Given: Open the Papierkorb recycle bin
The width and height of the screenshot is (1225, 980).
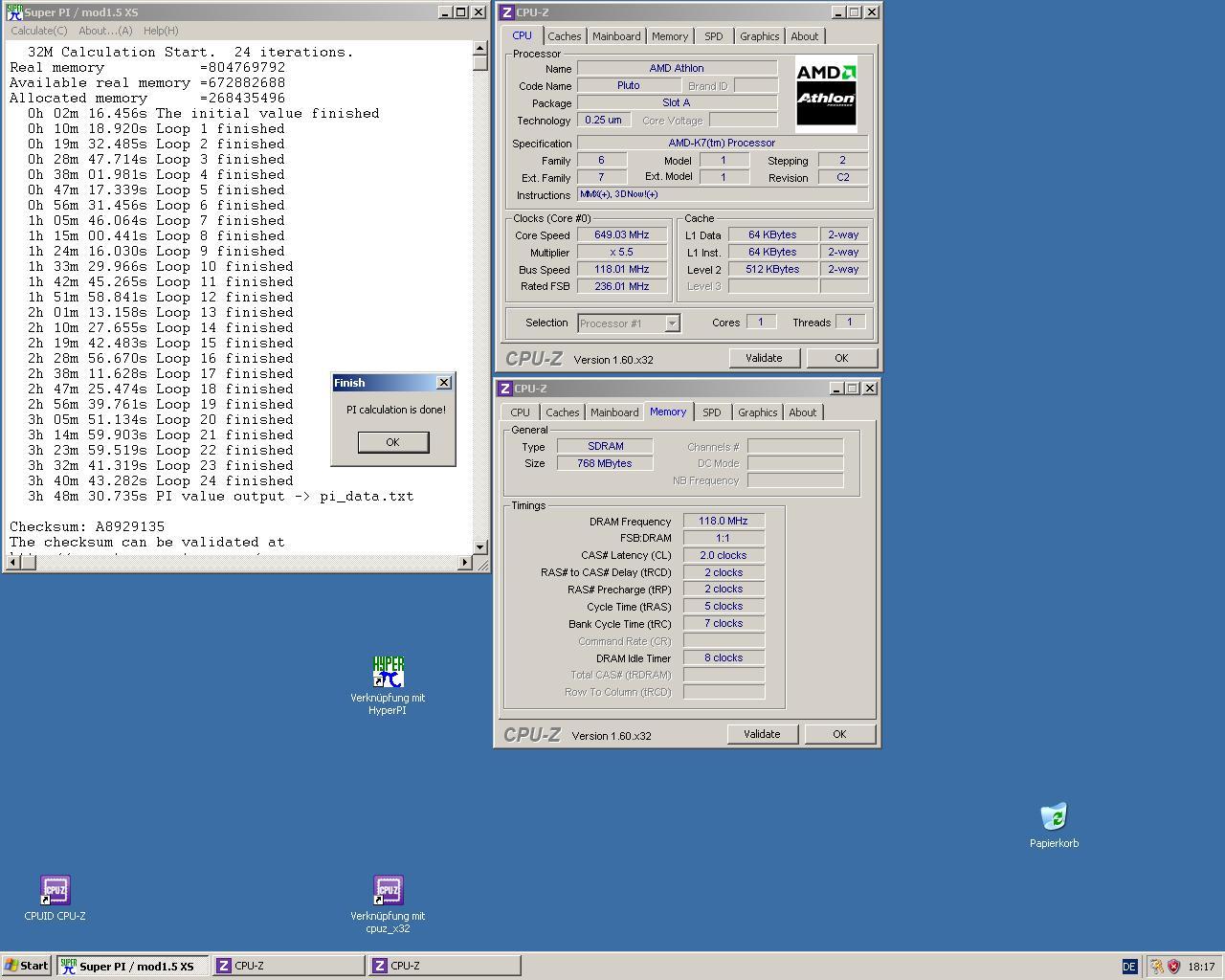Looking at the screenshot, I should point(1054,817).
